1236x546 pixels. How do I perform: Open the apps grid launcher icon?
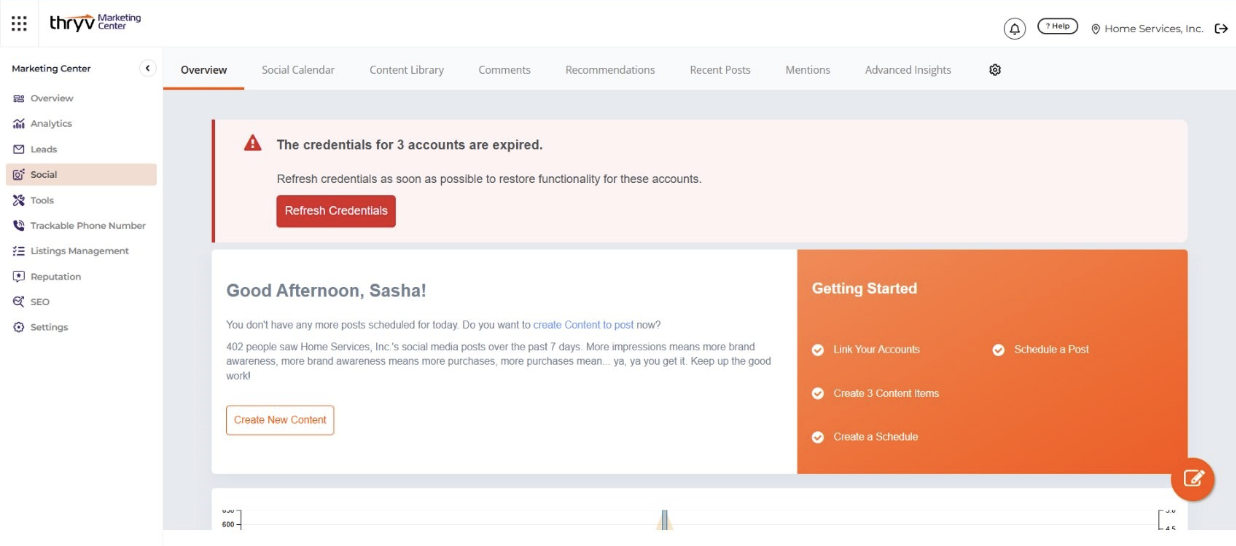point(19,23)
